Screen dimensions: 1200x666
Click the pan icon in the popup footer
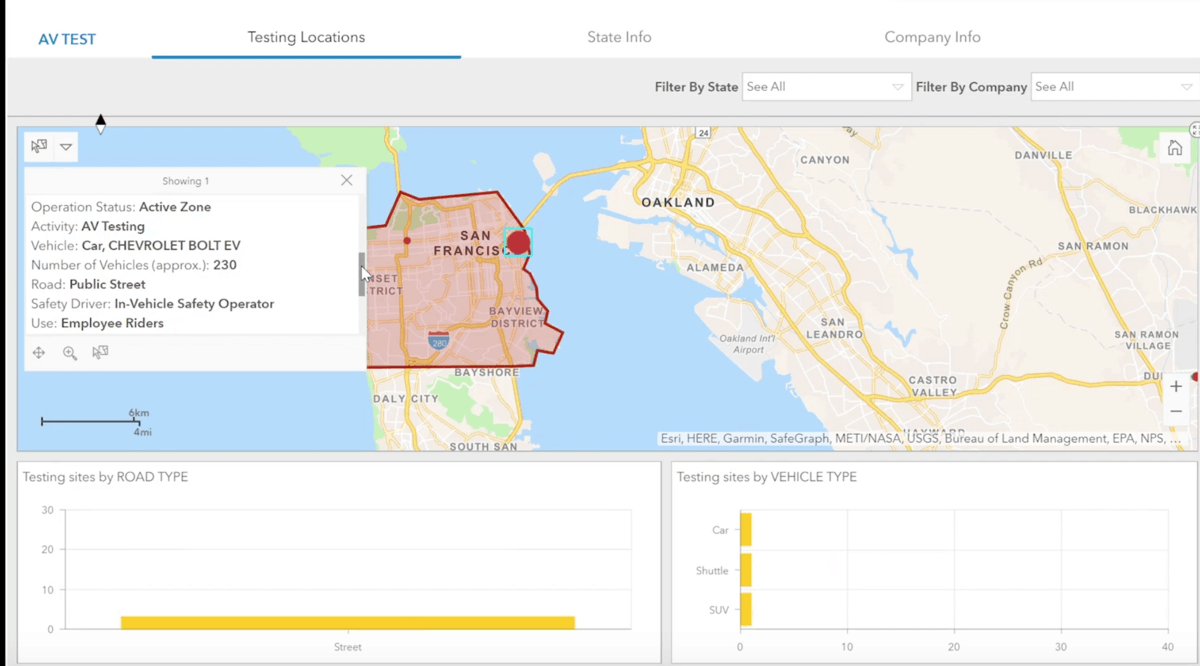click(39, 353)
